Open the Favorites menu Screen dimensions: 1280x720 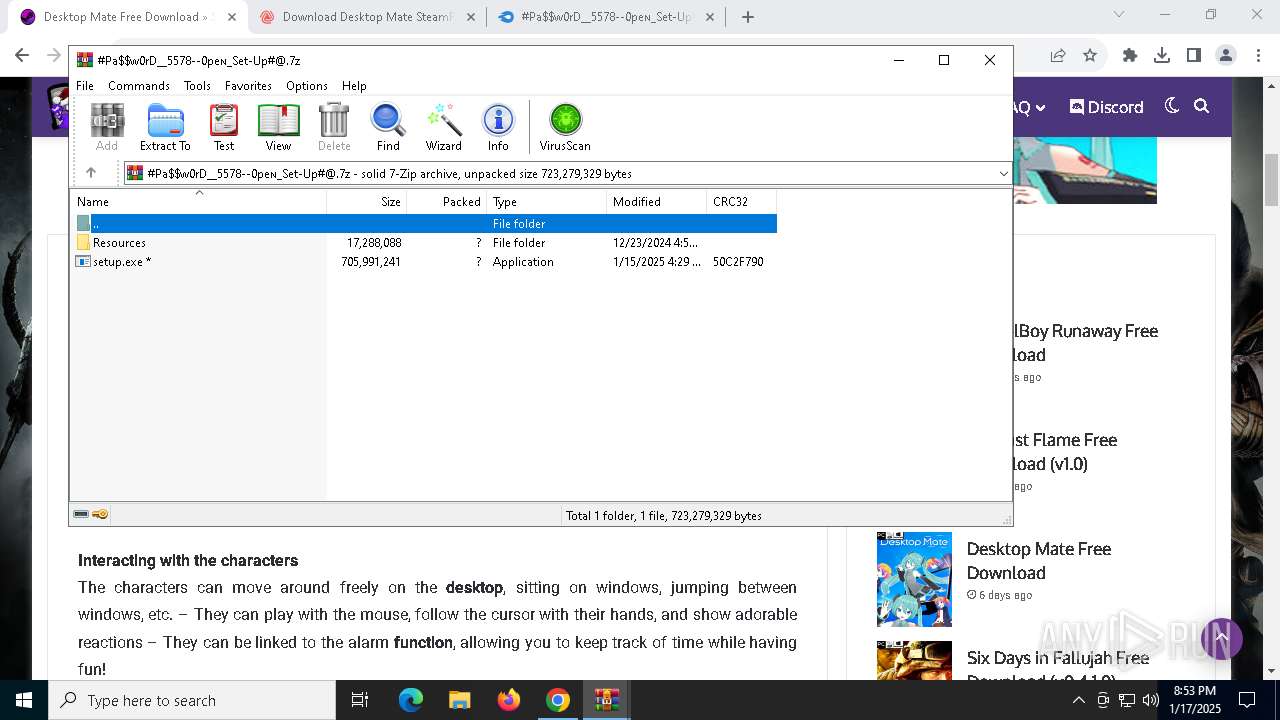(248, 86)
